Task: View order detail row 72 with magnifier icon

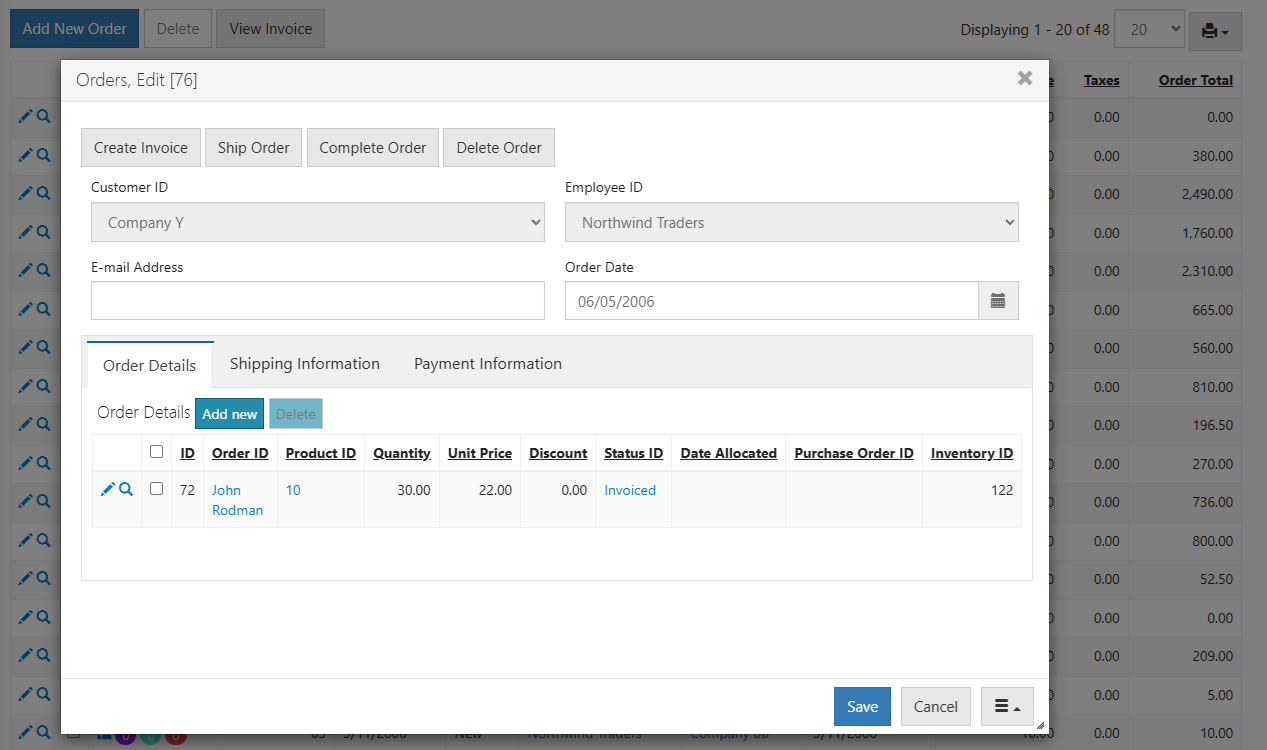Action: 126,490
